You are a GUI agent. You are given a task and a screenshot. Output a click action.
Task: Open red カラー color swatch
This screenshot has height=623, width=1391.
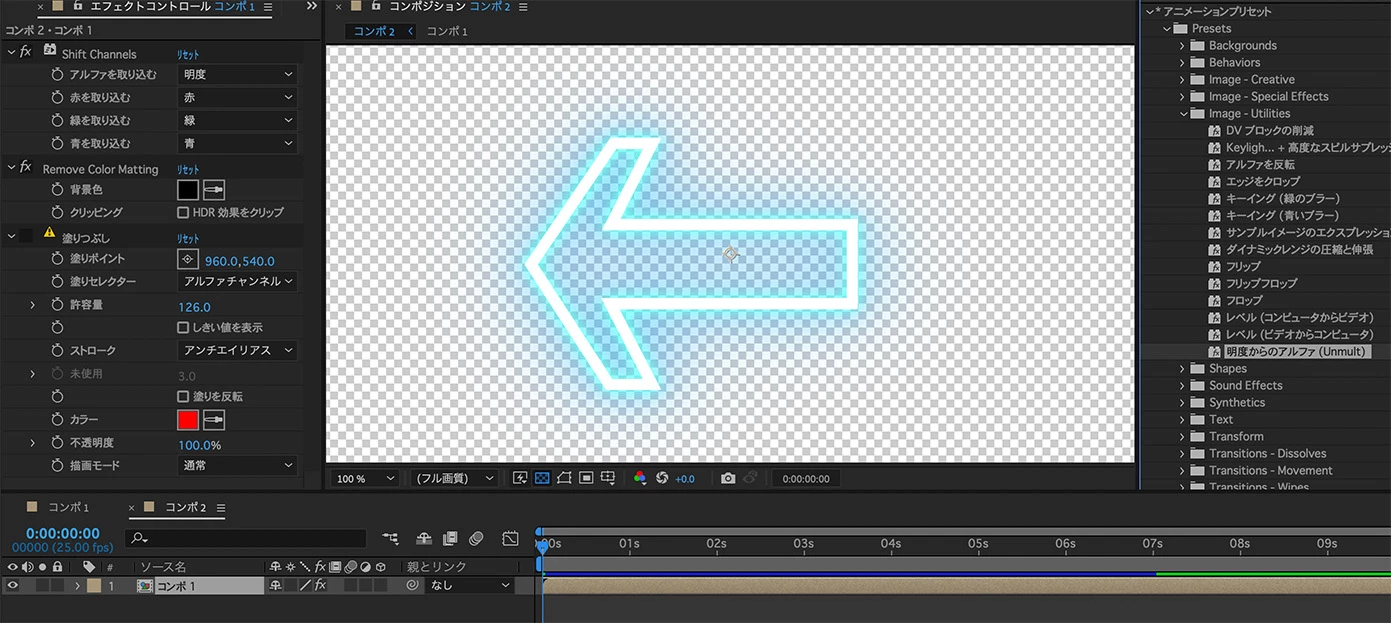click(x=188, y=420)
